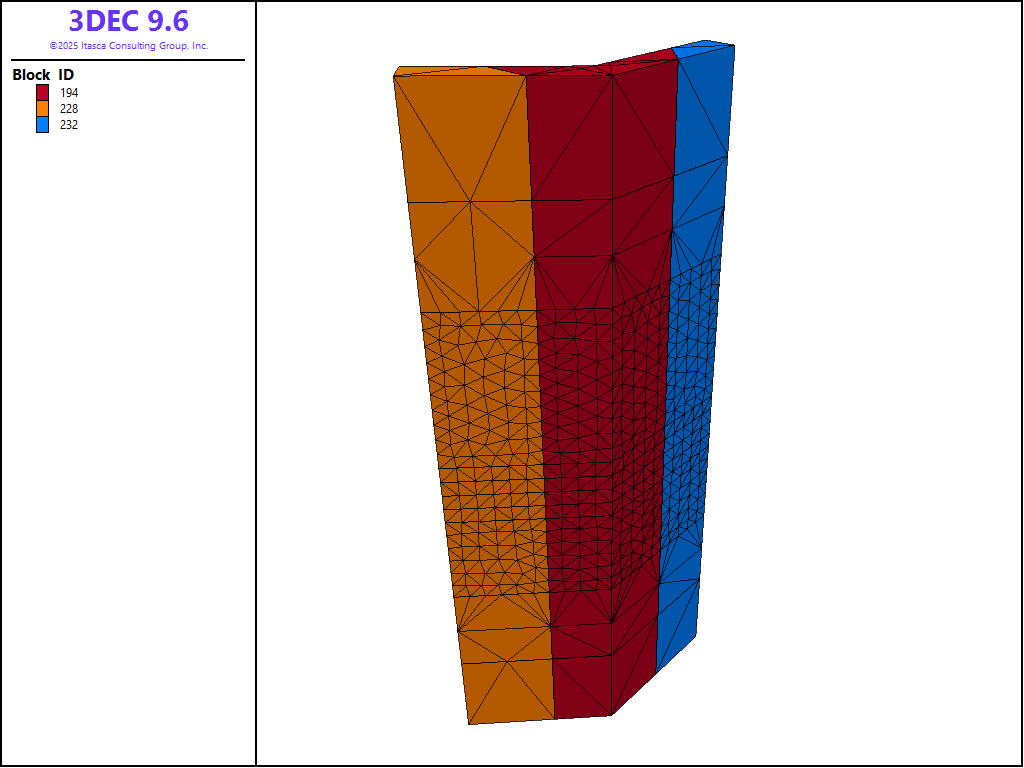Pick the blue swatch for block 232
The width and height of the screenshot is (1024, 768).
click(42, 125)
